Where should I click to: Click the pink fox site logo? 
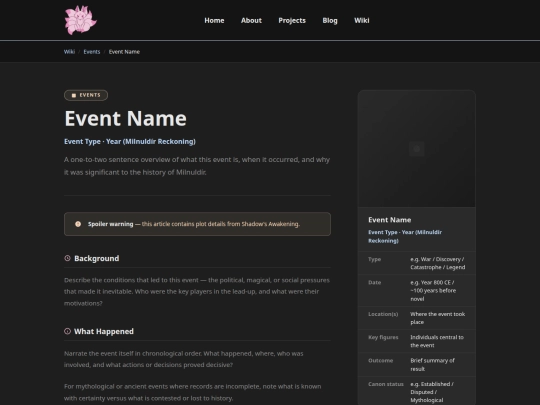pyautogui.click(x=81, y=20)
